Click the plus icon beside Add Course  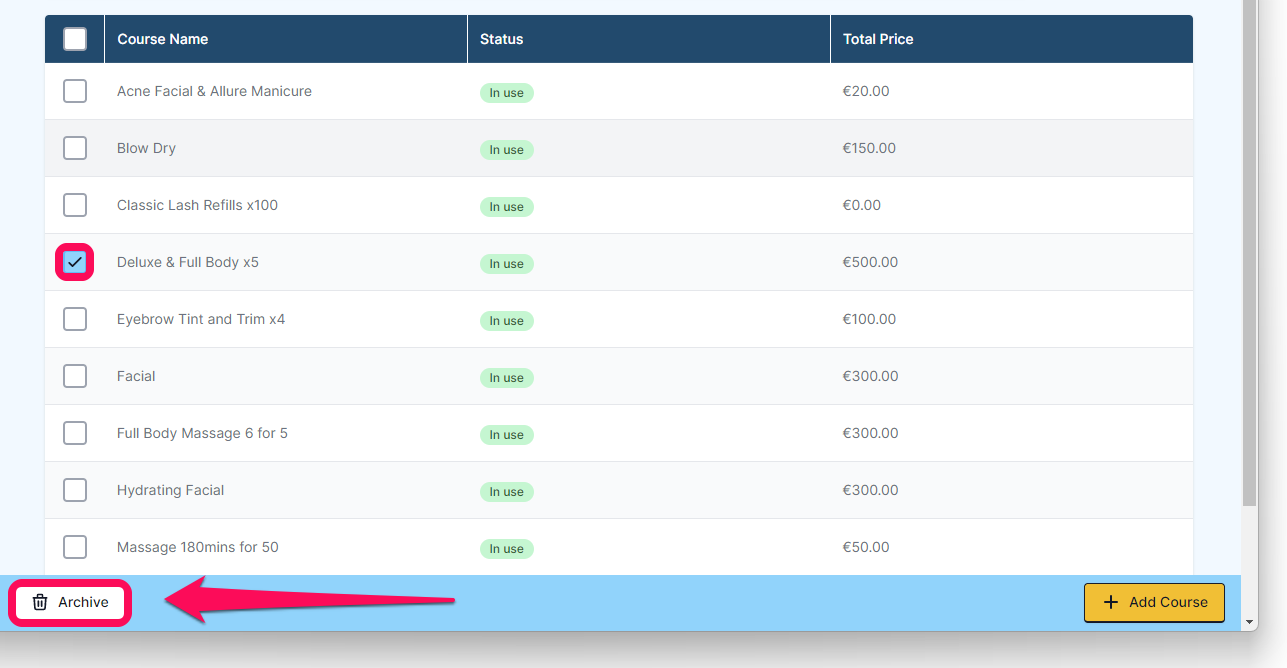tap(1110, 602)
